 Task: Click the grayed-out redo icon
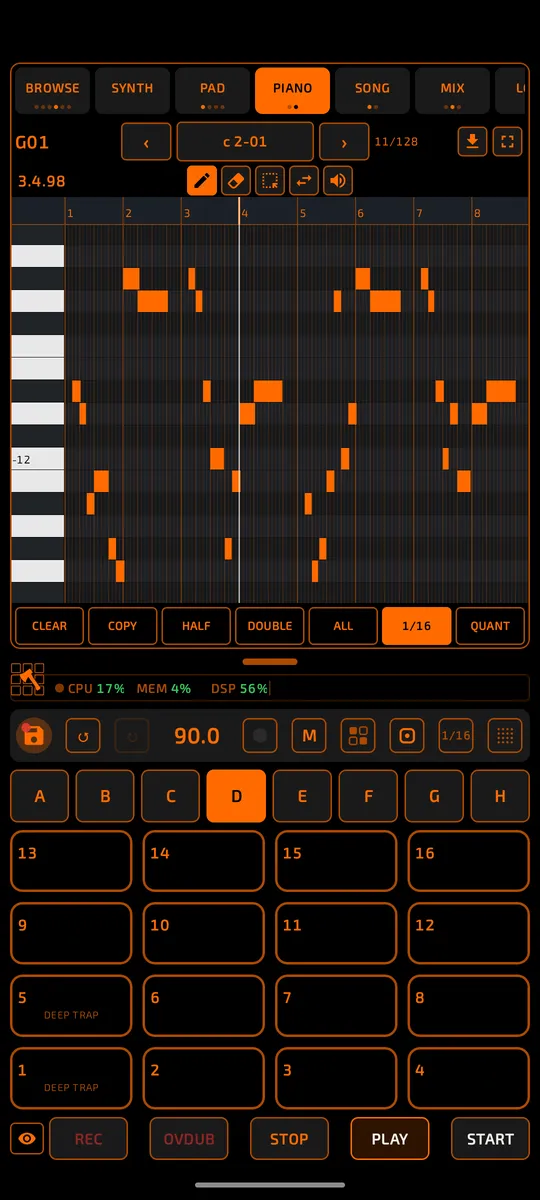click(132, 736)
